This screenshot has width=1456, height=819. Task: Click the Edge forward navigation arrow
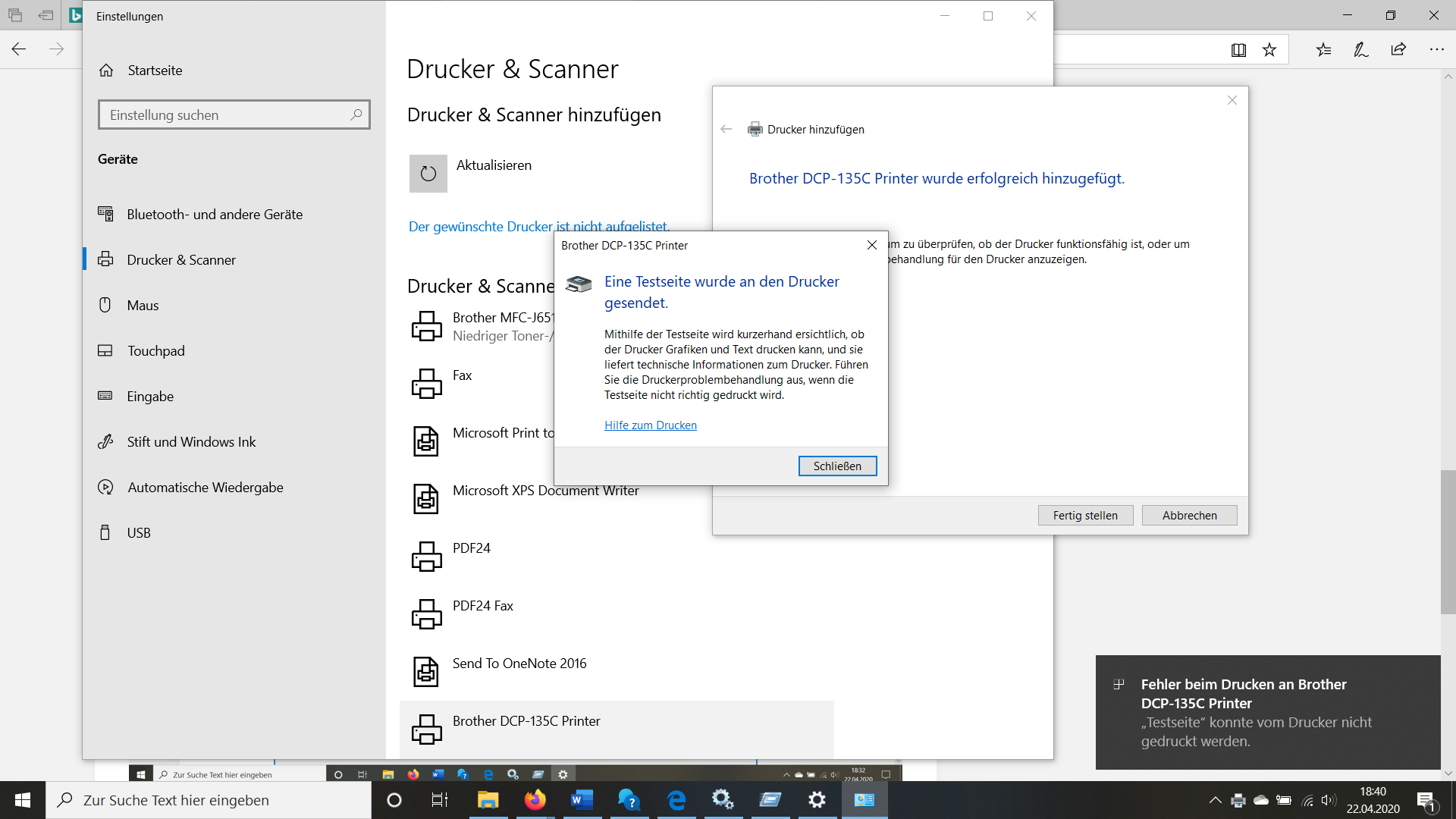[57, 49]
